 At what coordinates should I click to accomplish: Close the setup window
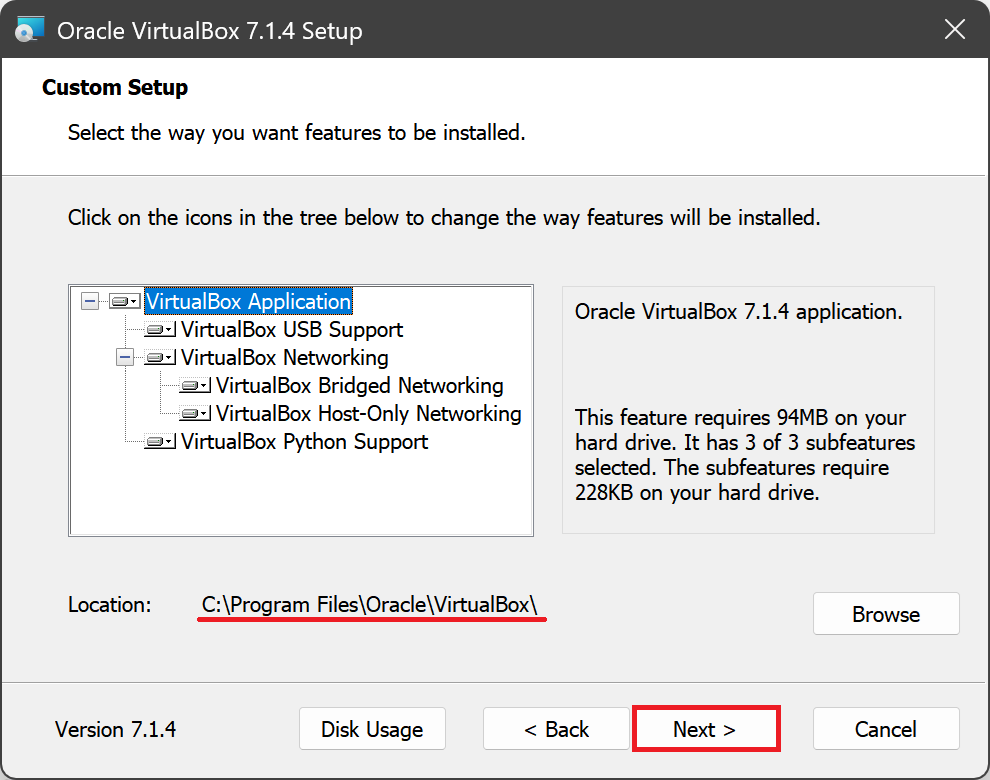coord(955,29)
